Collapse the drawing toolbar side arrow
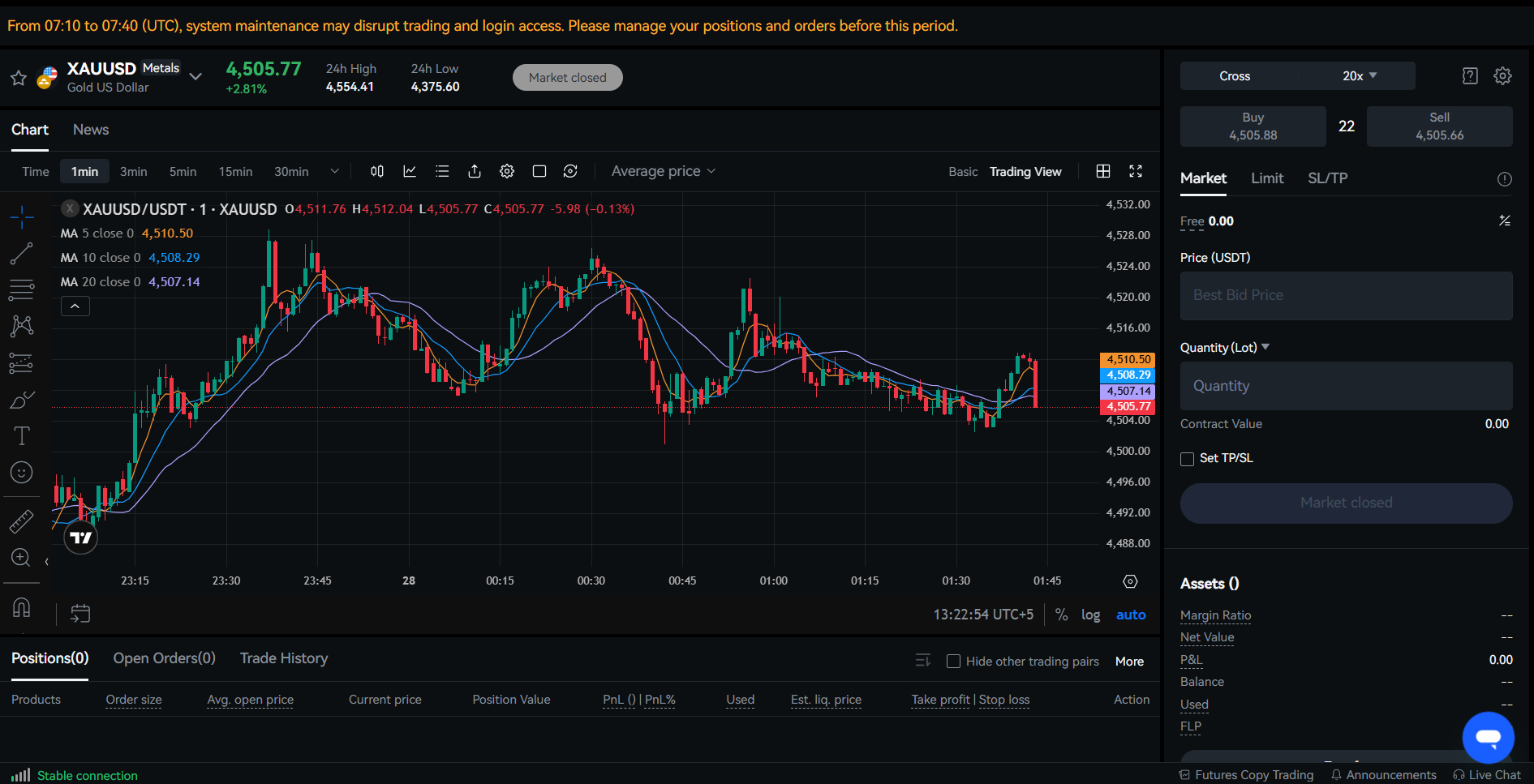Screen dimensions: 1534x784 point(46,561)
